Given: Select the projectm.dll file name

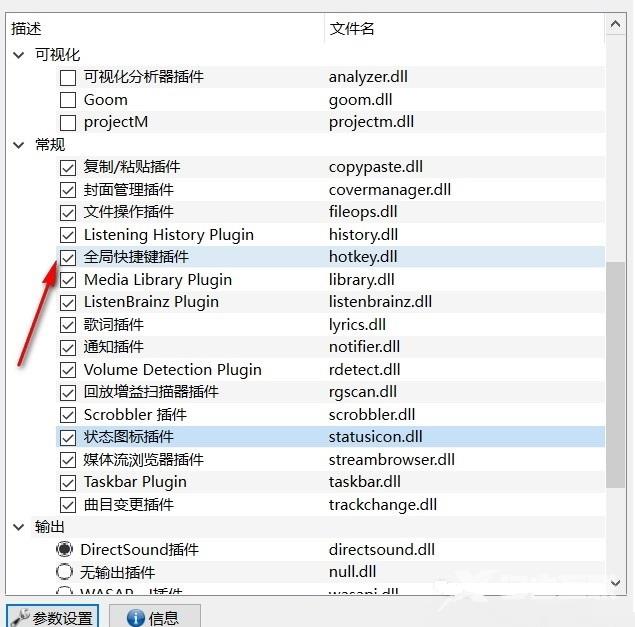Looking at the screenshot, I should 371,122.
